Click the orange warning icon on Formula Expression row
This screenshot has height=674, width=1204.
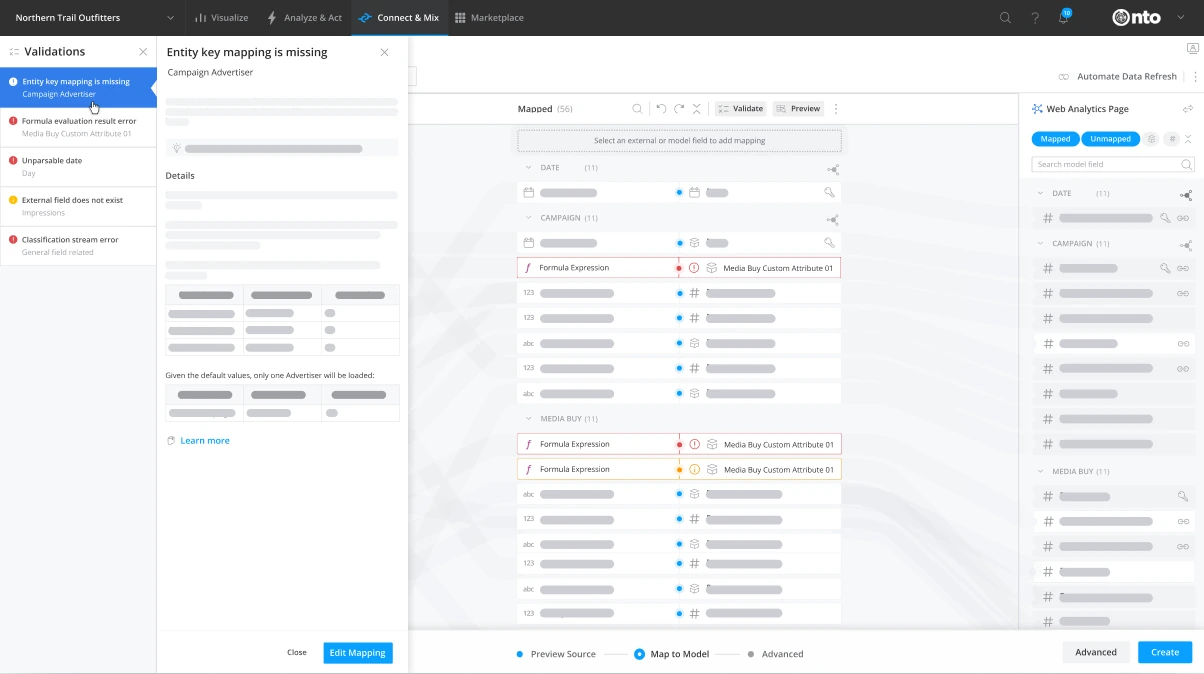pyautogui.click(x=694, y=469)
